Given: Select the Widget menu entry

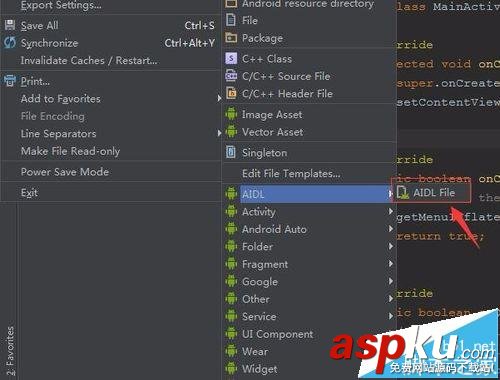Looking at the screenshot, I should click(x=309, y=369).
